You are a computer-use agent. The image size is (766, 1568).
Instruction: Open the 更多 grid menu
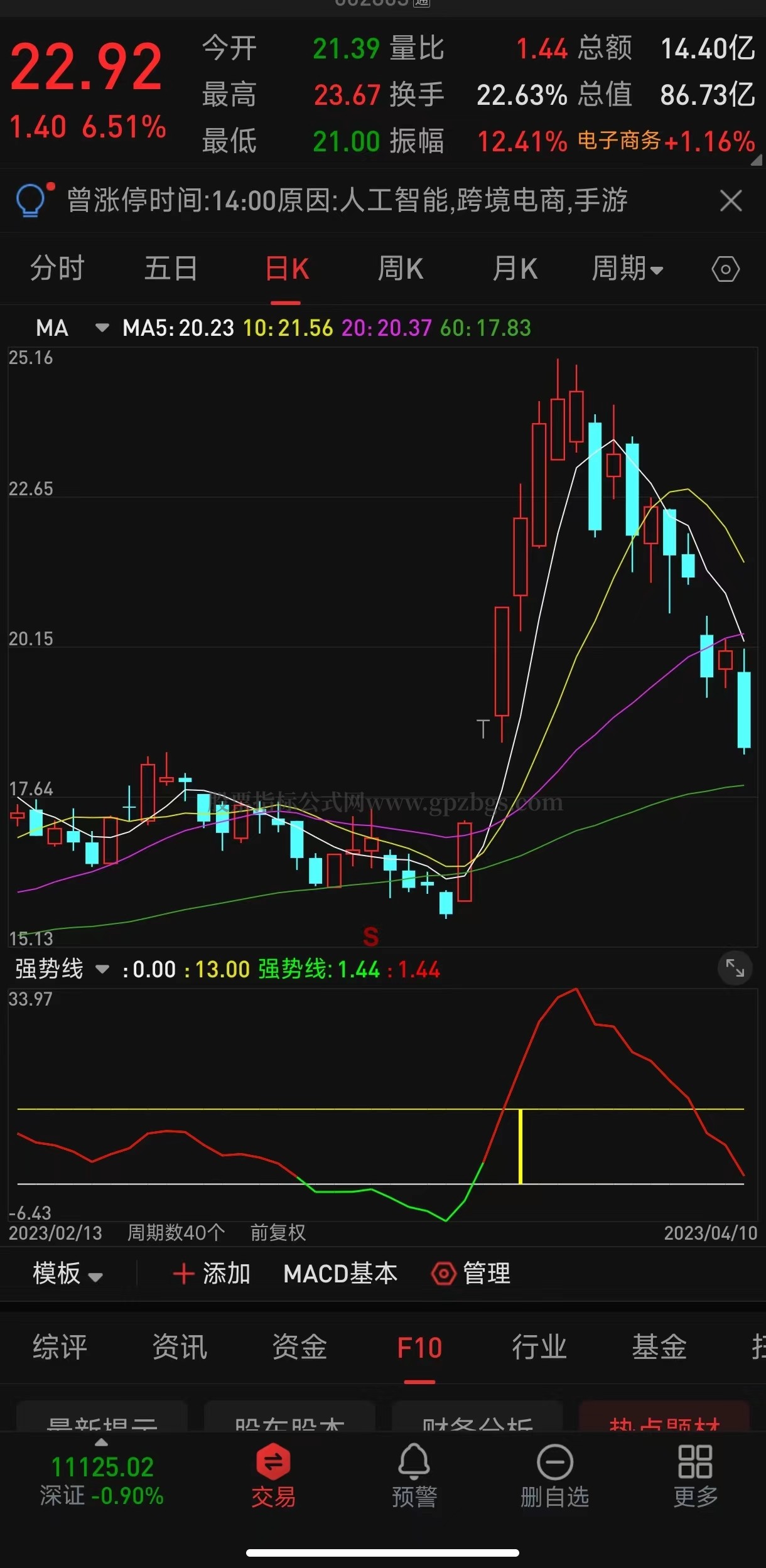pos(695,1475)
